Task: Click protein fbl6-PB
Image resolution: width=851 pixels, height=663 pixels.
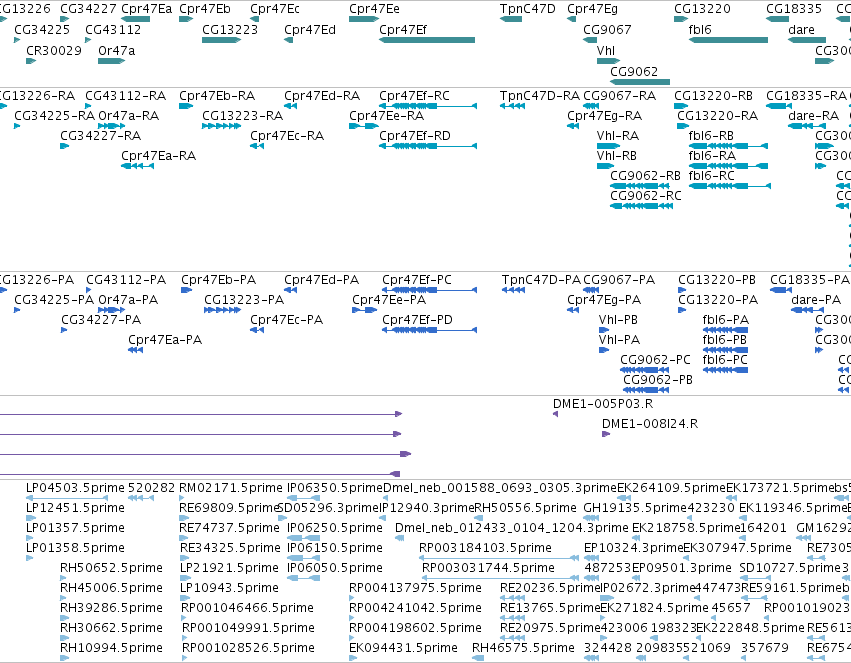Action: click(x=725, y=350)
